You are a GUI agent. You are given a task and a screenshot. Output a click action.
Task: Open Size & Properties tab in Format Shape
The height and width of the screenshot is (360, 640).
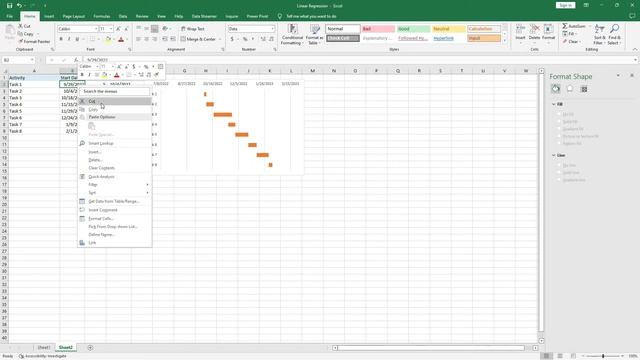584,89
